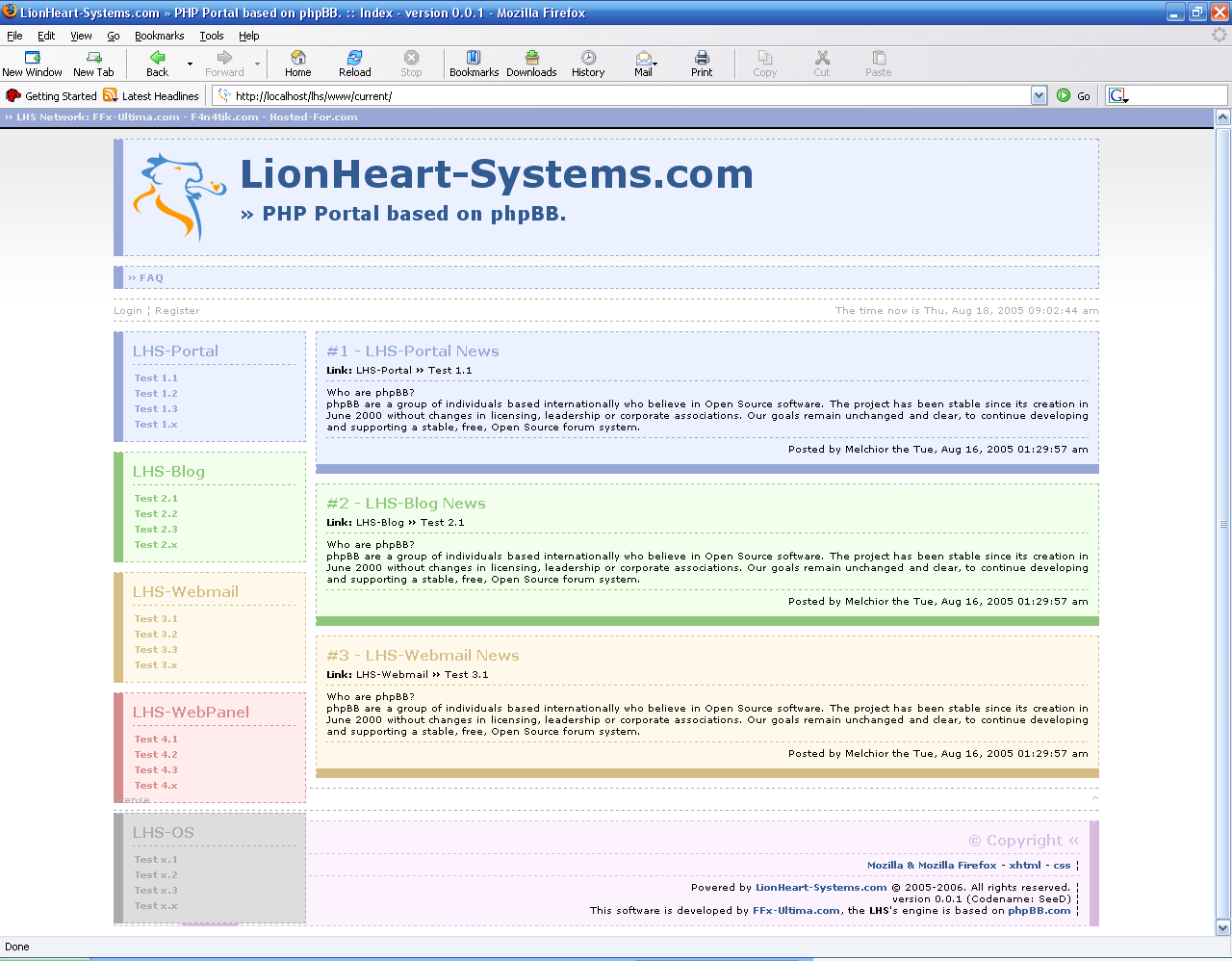Image resolution: width=1232 pixels, height=961 pixels.
Task: Open the #1 - LHS-Portal News heading
Action: [413, 351]
